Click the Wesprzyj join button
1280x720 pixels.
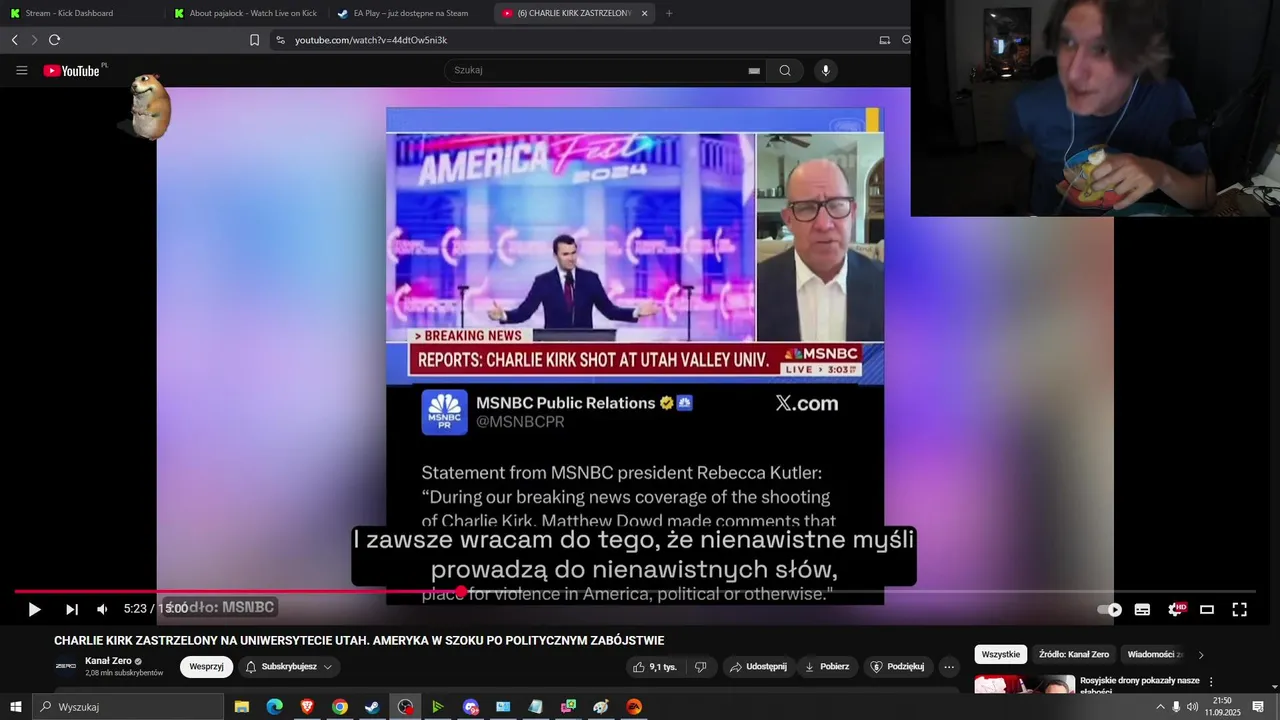pos(206,667)
